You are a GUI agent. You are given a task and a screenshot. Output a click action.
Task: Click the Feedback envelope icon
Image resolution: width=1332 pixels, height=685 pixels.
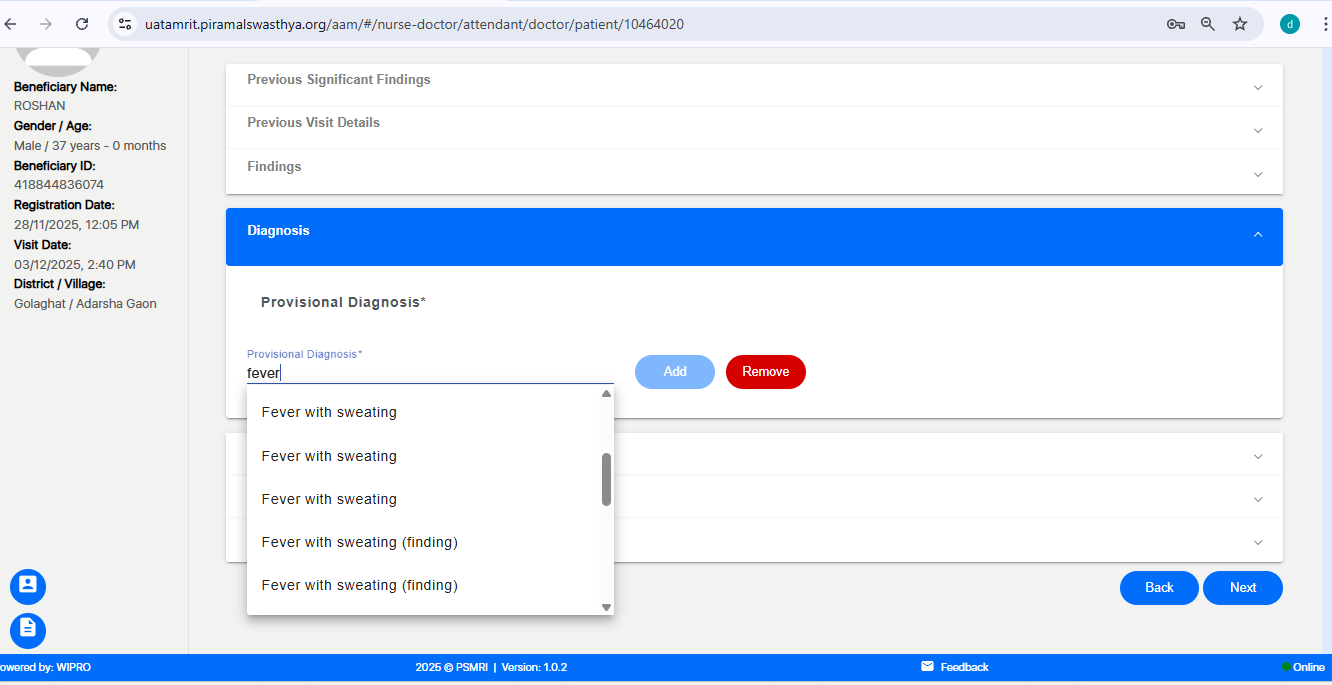click(x=927, y=667)
